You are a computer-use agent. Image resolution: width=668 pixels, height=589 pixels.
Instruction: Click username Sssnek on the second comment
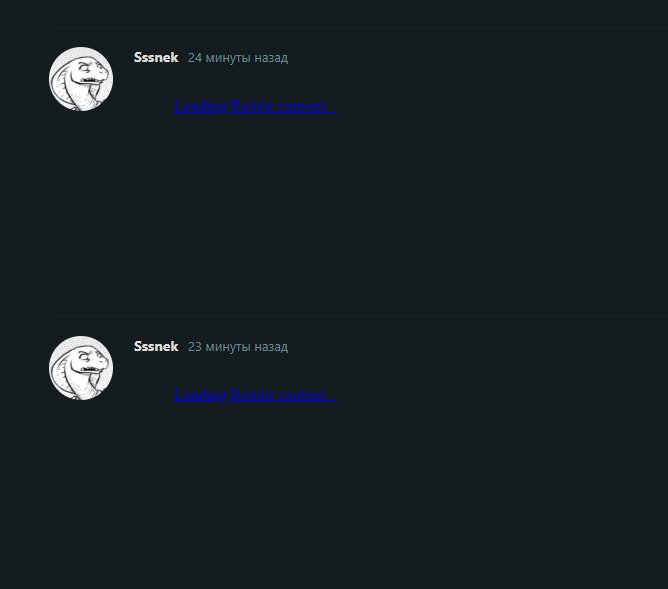point(156,347)
